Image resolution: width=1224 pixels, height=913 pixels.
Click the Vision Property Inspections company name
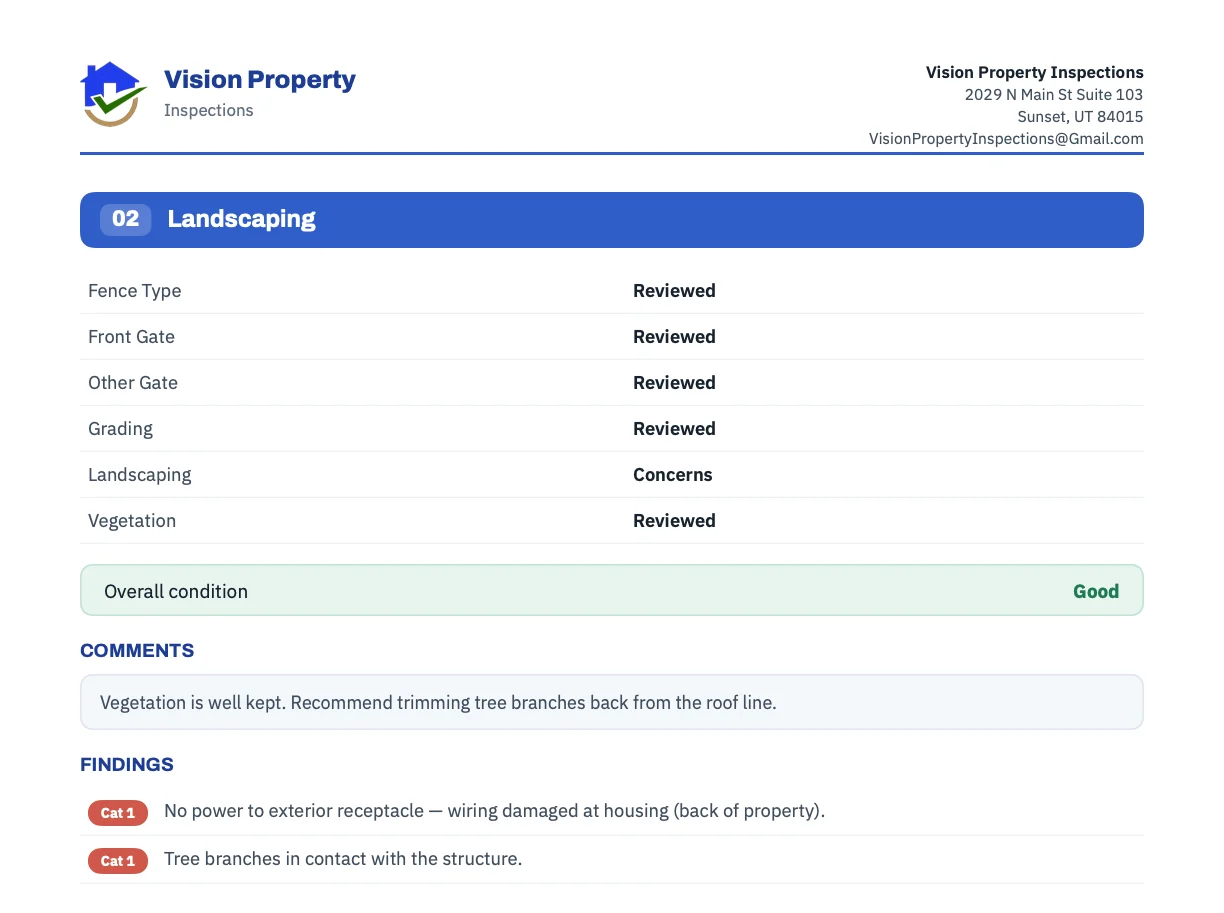(1035, 72)
